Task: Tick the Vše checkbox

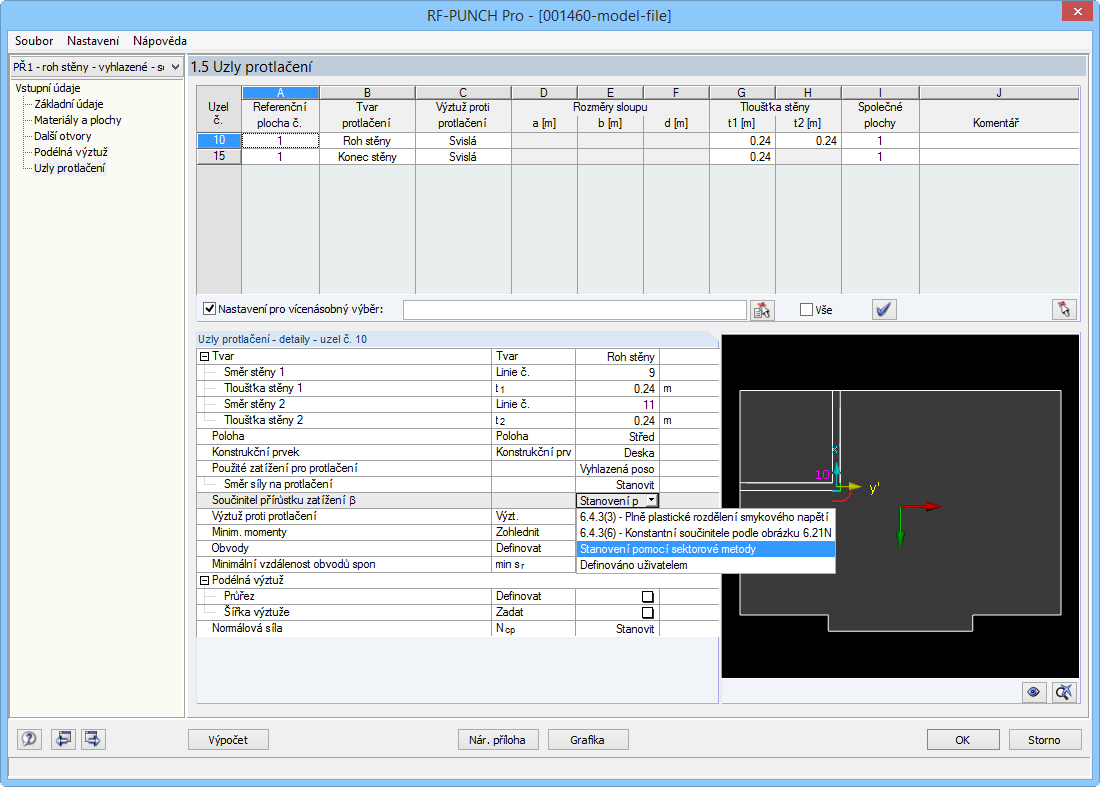Action: pos(806,309)
